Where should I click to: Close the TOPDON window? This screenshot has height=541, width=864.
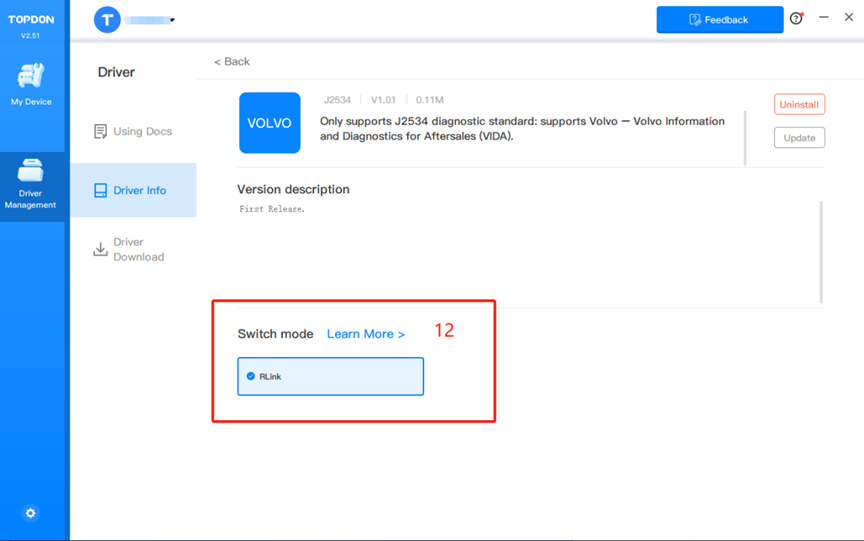point(849,18)
